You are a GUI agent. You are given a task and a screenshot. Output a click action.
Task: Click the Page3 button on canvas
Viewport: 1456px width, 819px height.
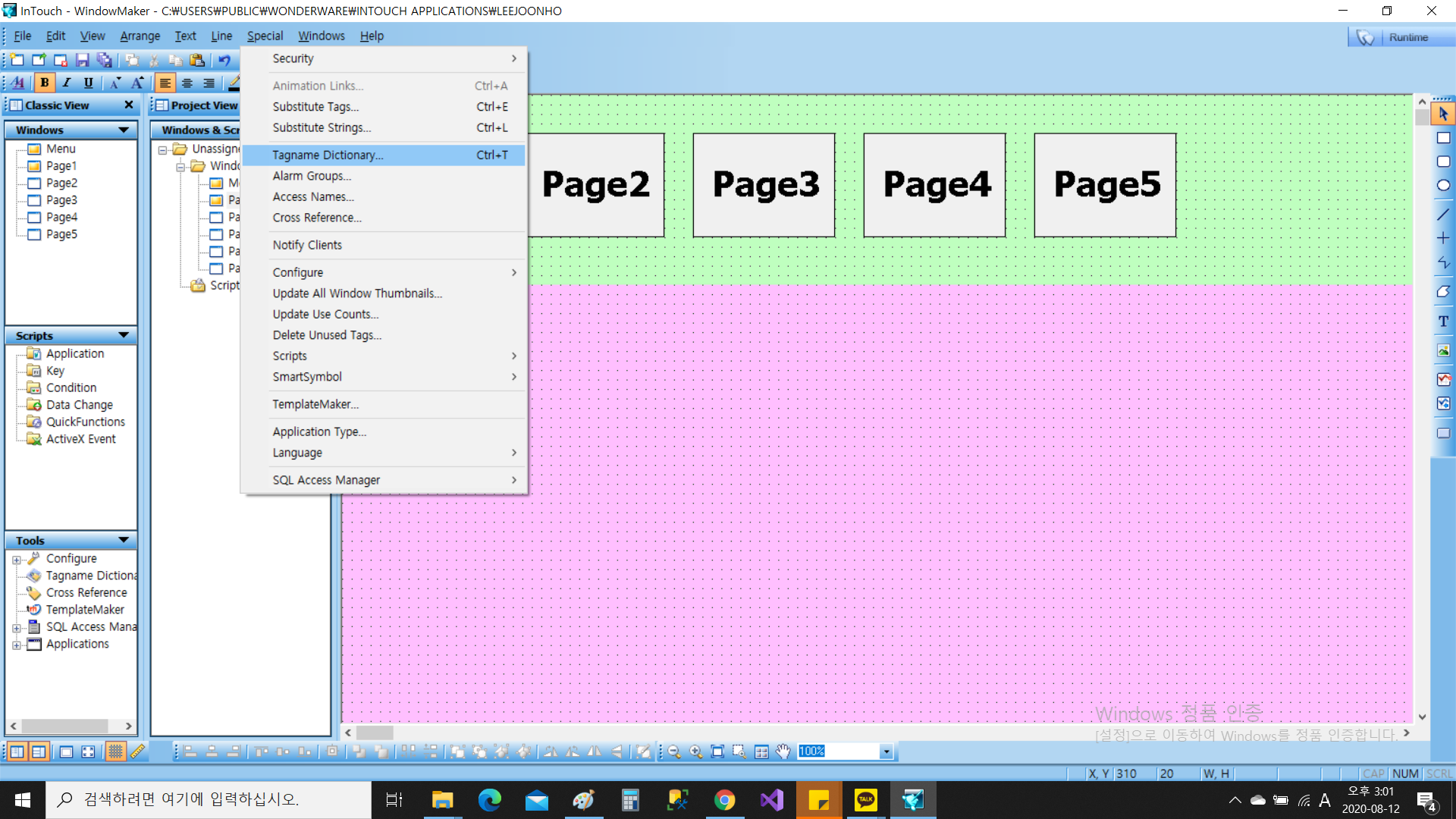764,185
